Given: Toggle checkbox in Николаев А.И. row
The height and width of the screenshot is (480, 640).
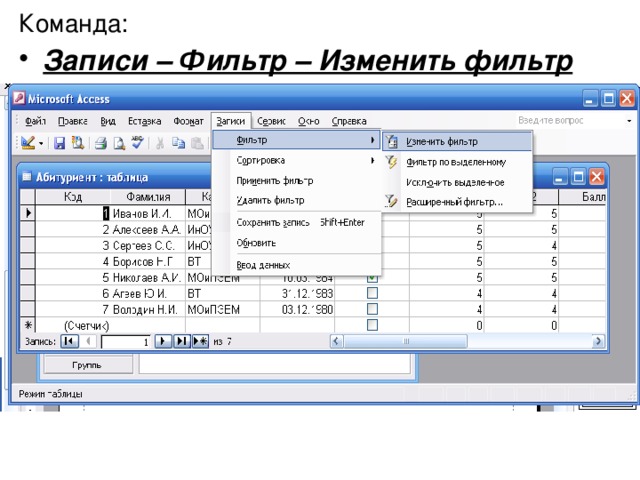Looking at the screenshot, I should point(372,278).
